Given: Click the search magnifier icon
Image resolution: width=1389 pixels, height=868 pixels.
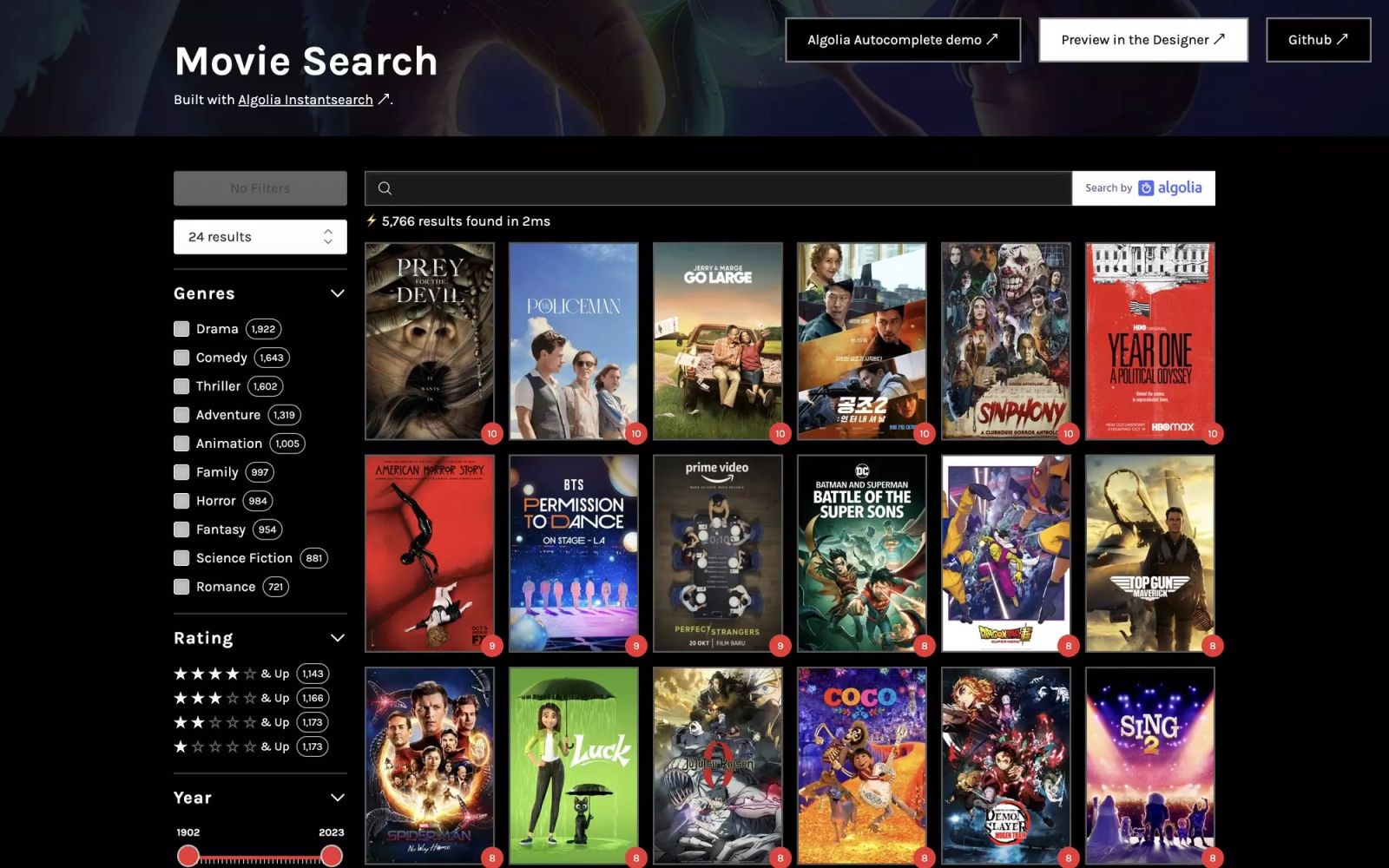Looking at the screenshot, I should (385, 188).
